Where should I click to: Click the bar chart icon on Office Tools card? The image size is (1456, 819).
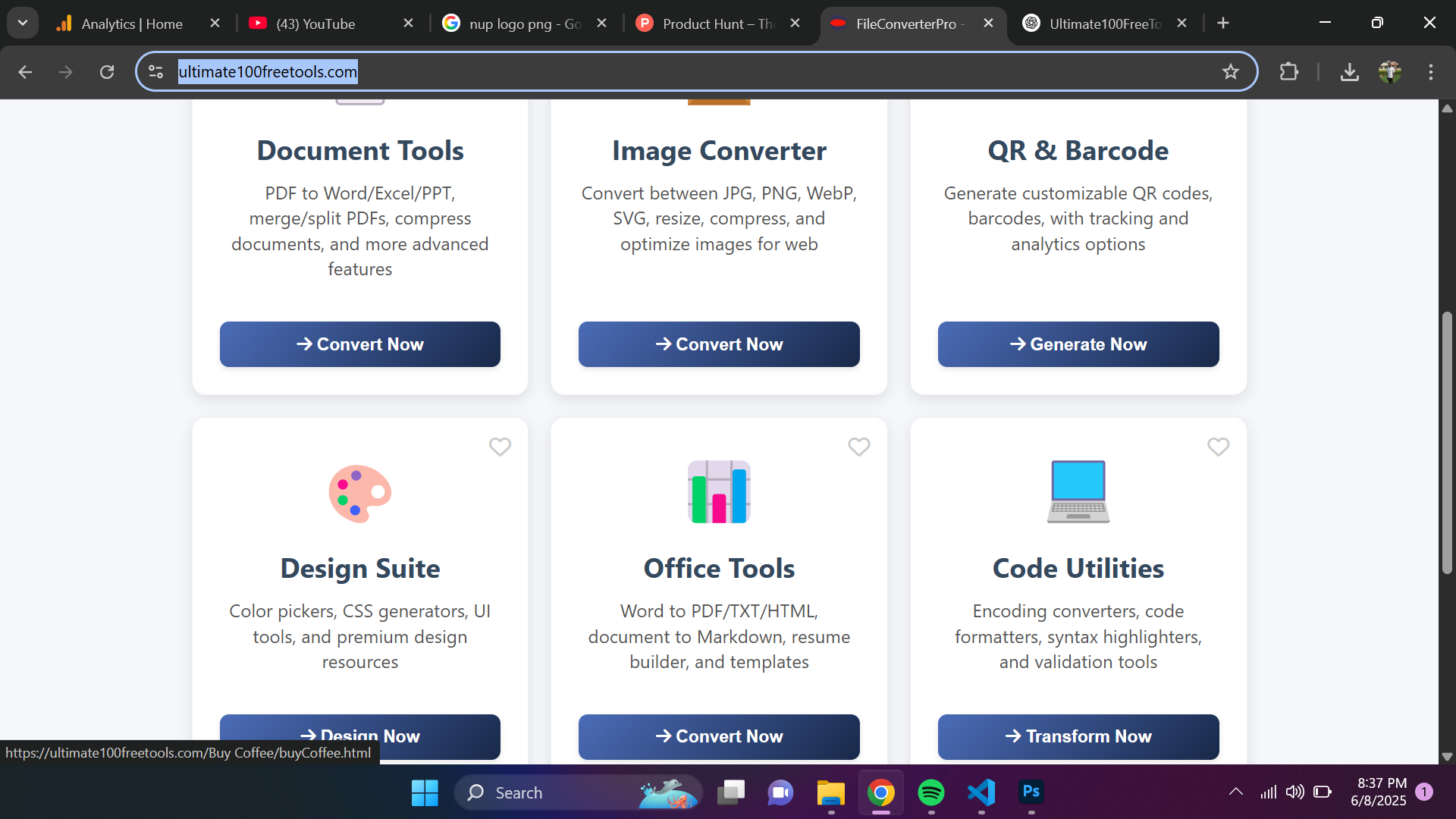718,491
